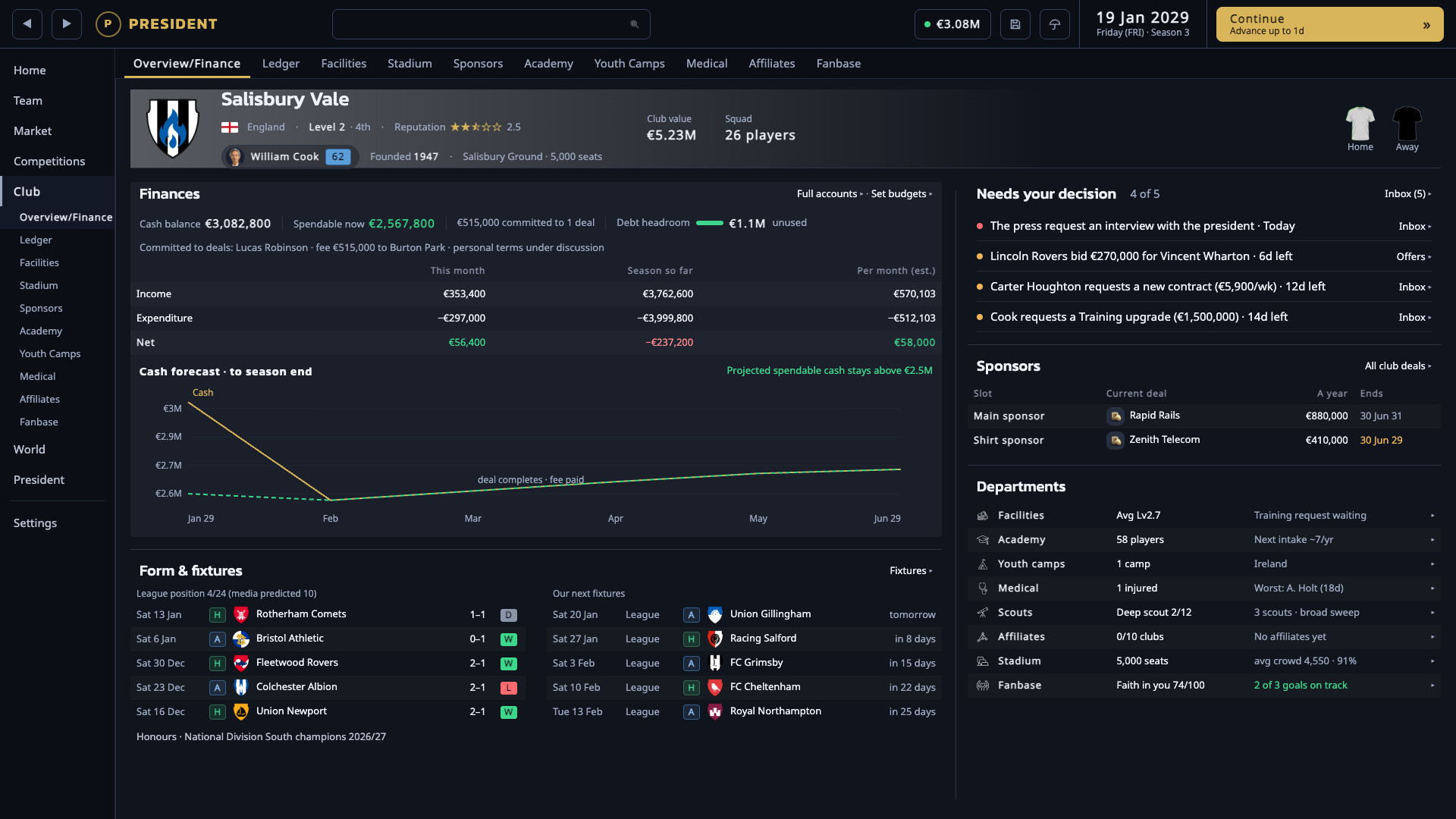1456x819 pixels.
Task: Open Market in the sidebar
Action: pos(33,131)
